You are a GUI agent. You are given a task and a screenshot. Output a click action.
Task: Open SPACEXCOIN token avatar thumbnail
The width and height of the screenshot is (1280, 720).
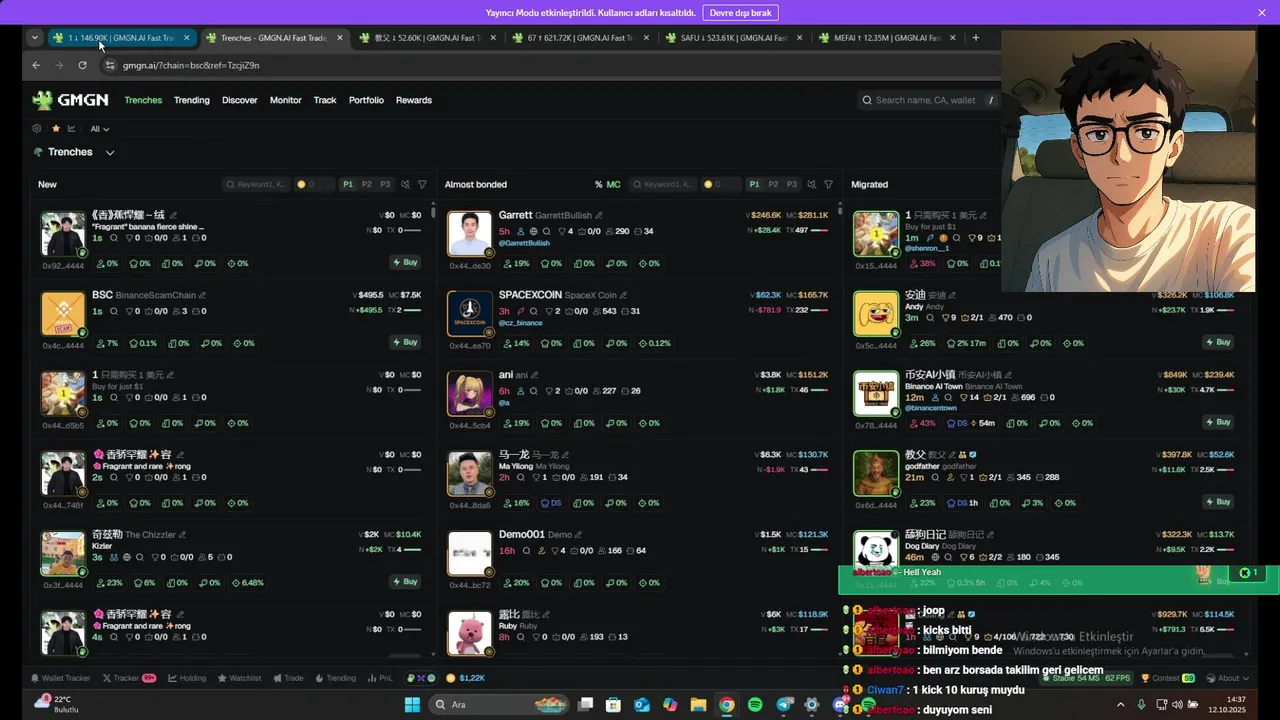pos(469,313)
